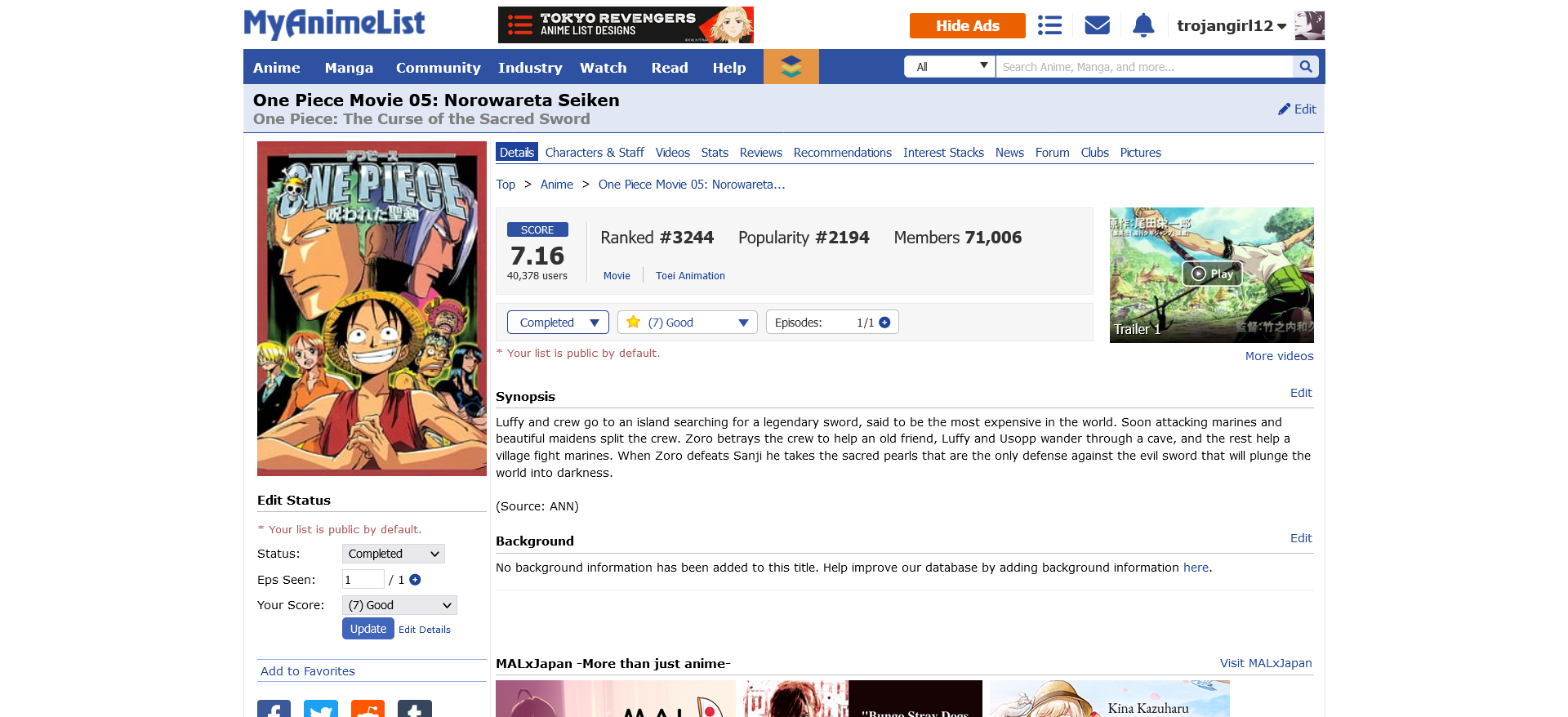Switch to the Stats tab
The height and width of the screenshot is (717, 1568).
point(715,153)
